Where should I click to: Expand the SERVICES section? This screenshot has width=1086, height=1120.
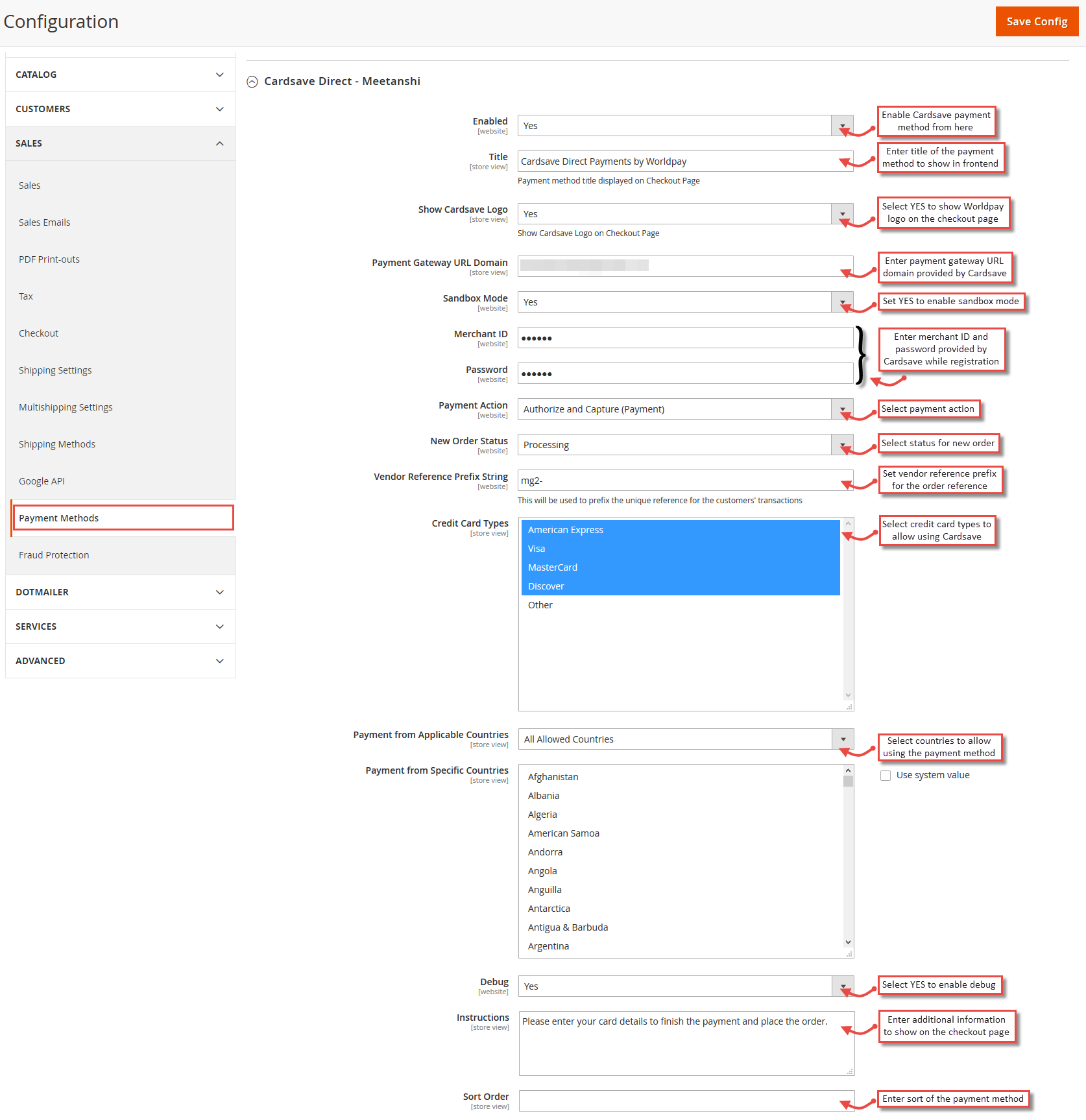[121, 626]
